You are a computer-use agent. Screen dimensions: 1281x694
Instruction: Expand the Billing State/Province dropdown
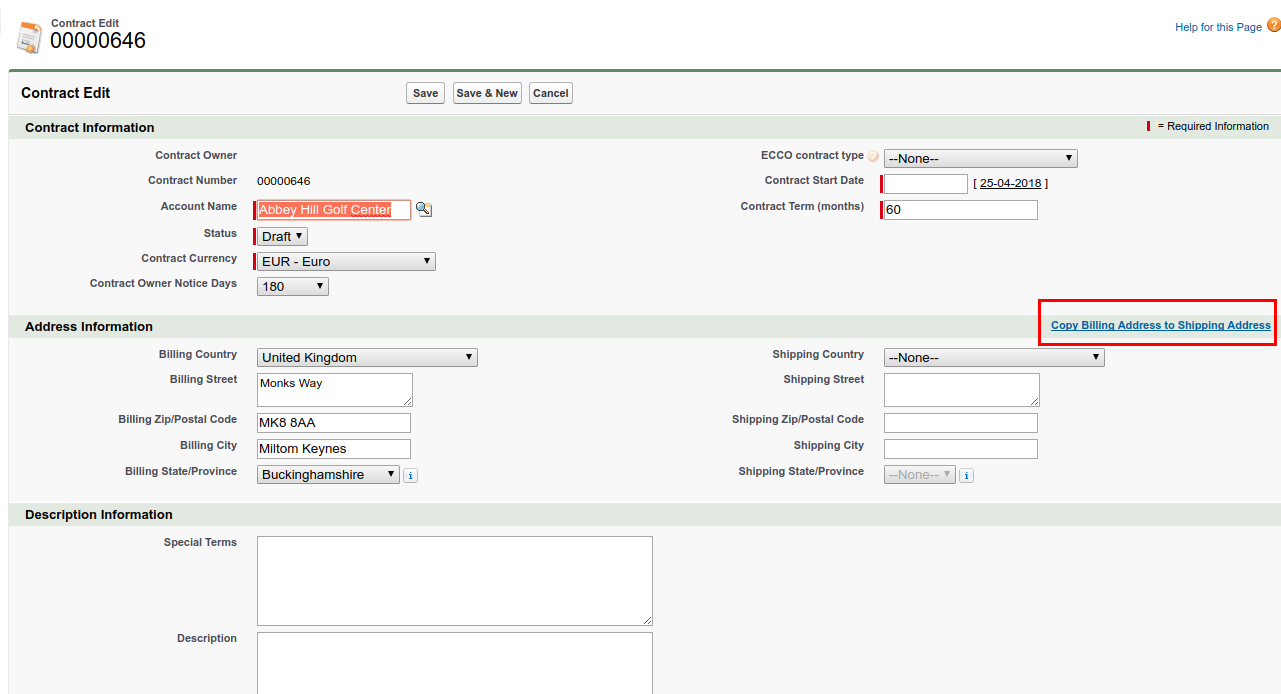coord(328,475)
